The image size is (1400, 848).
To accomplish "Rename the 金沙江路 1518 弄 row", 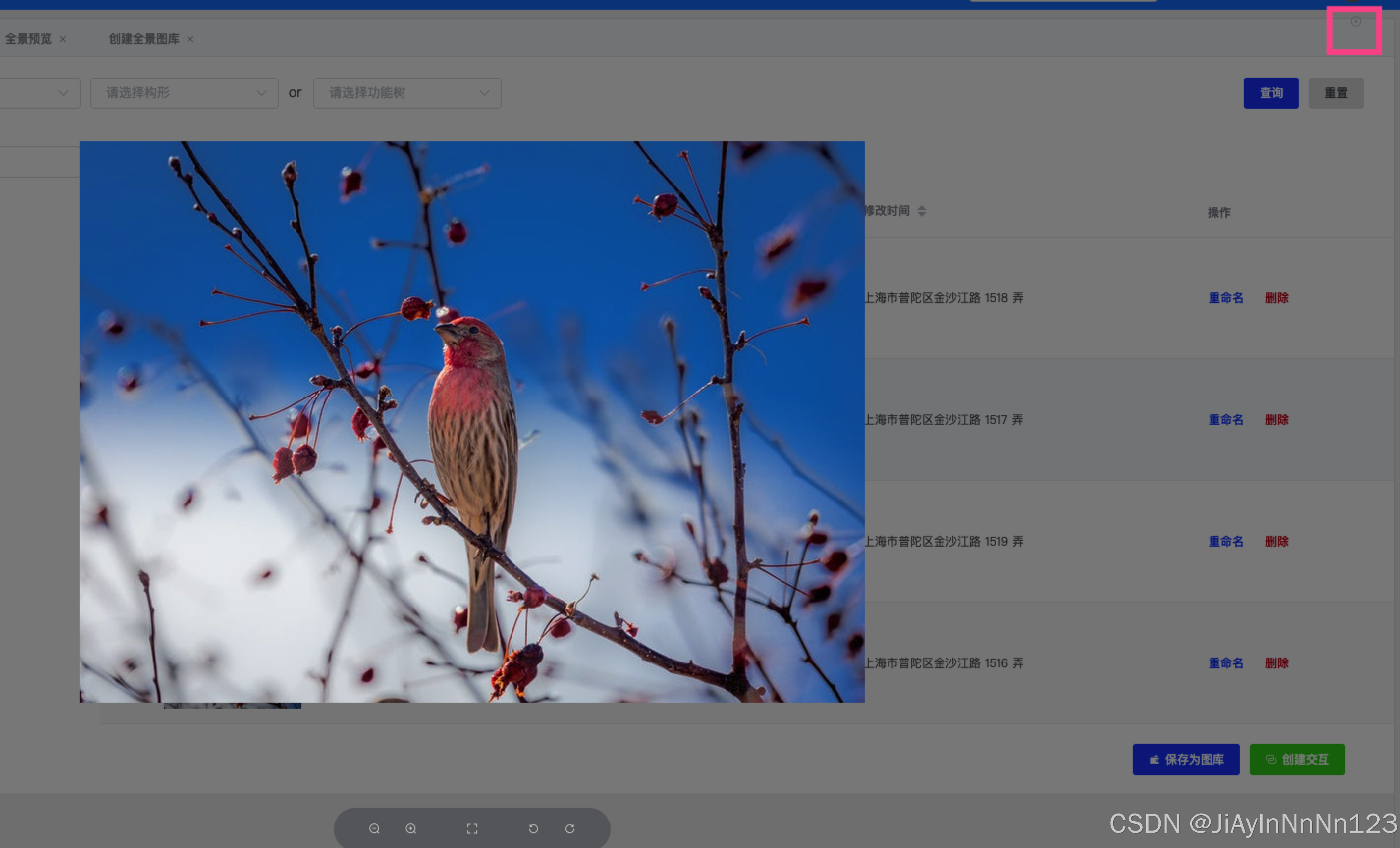I will 1226,298.
